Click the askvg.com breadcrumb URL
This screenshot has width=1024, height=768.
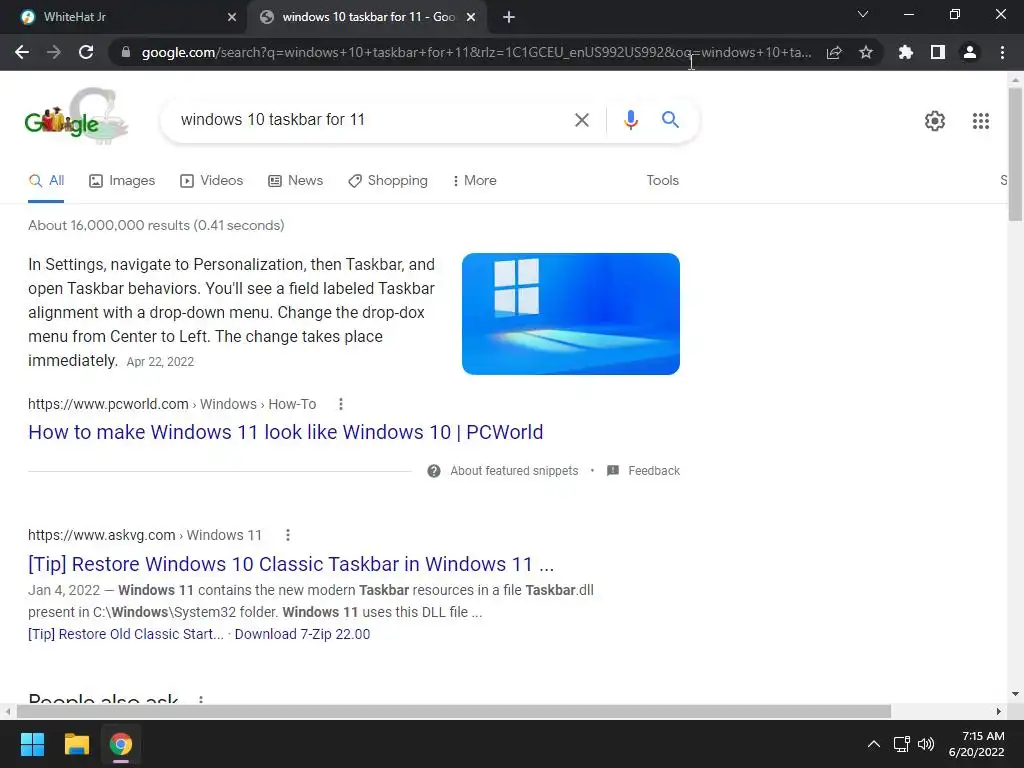(145, 536)
